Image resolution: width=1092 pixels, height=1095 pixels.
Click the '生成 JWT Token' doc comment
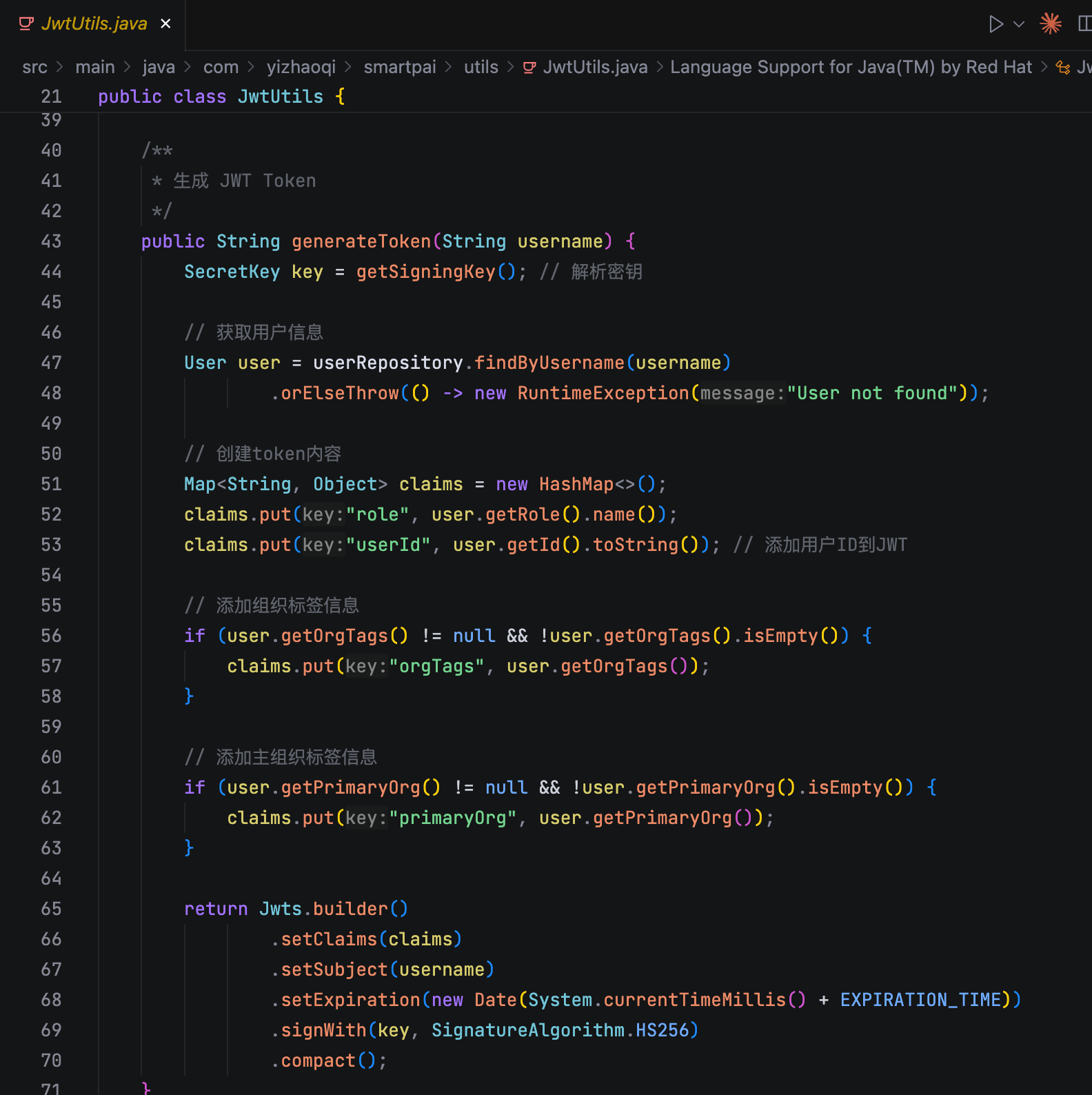(245, 181)
